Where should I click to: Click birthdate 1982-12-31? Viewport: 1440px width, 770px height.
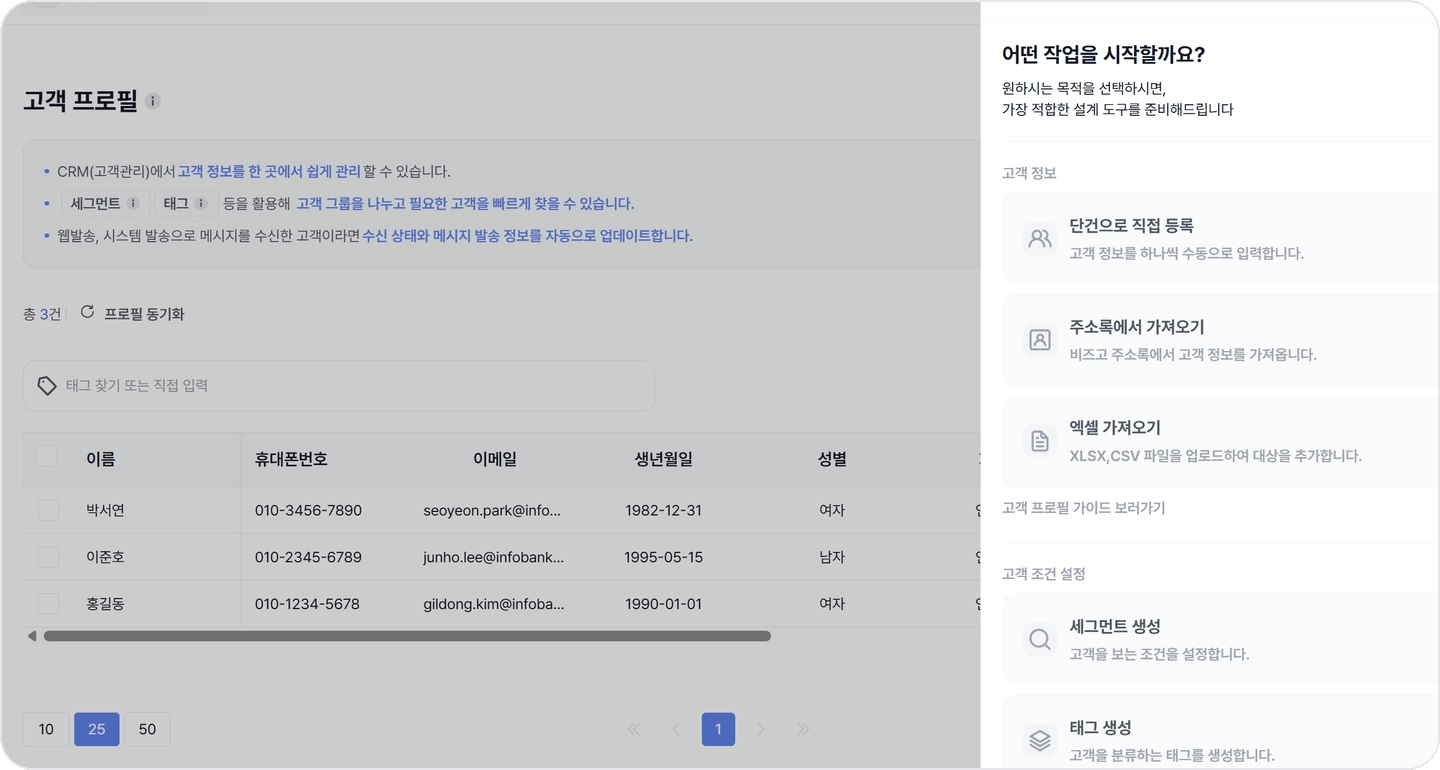pyautogui.click(x=664, y=510)
